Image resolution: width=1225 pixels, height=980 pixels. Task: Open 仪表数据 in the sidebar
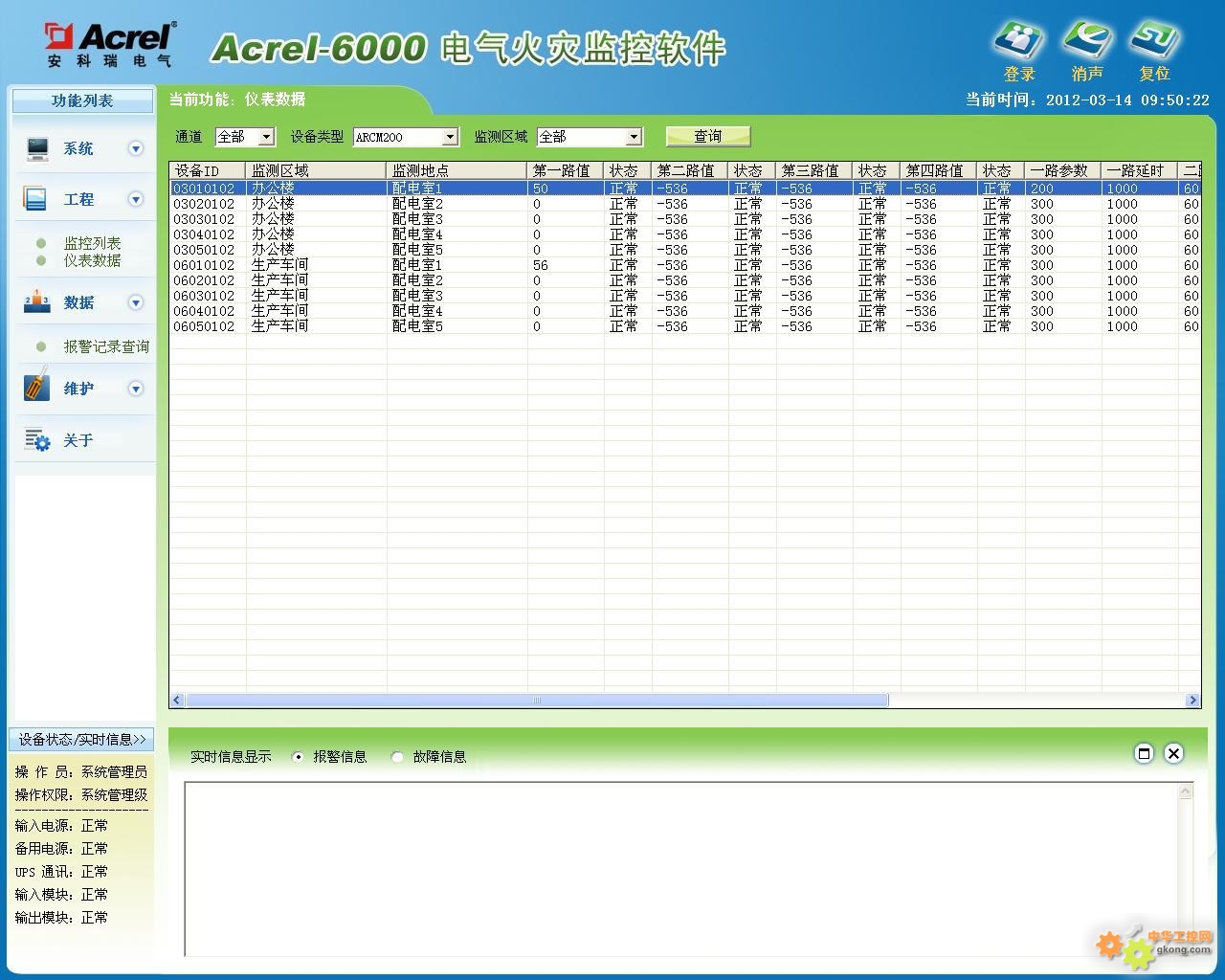click(92, 260)
